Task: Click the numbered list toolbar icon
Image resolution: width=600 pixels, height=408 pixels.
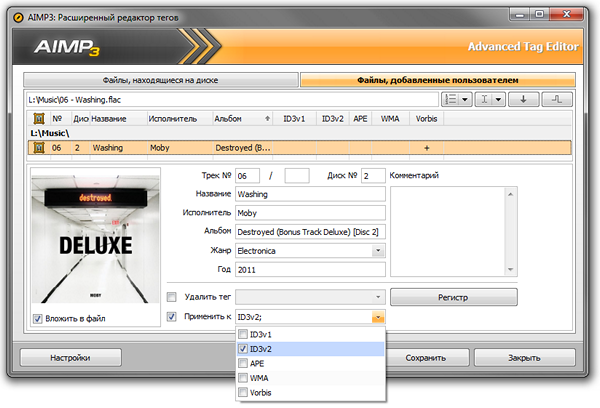Action: [x=451, y=100]
